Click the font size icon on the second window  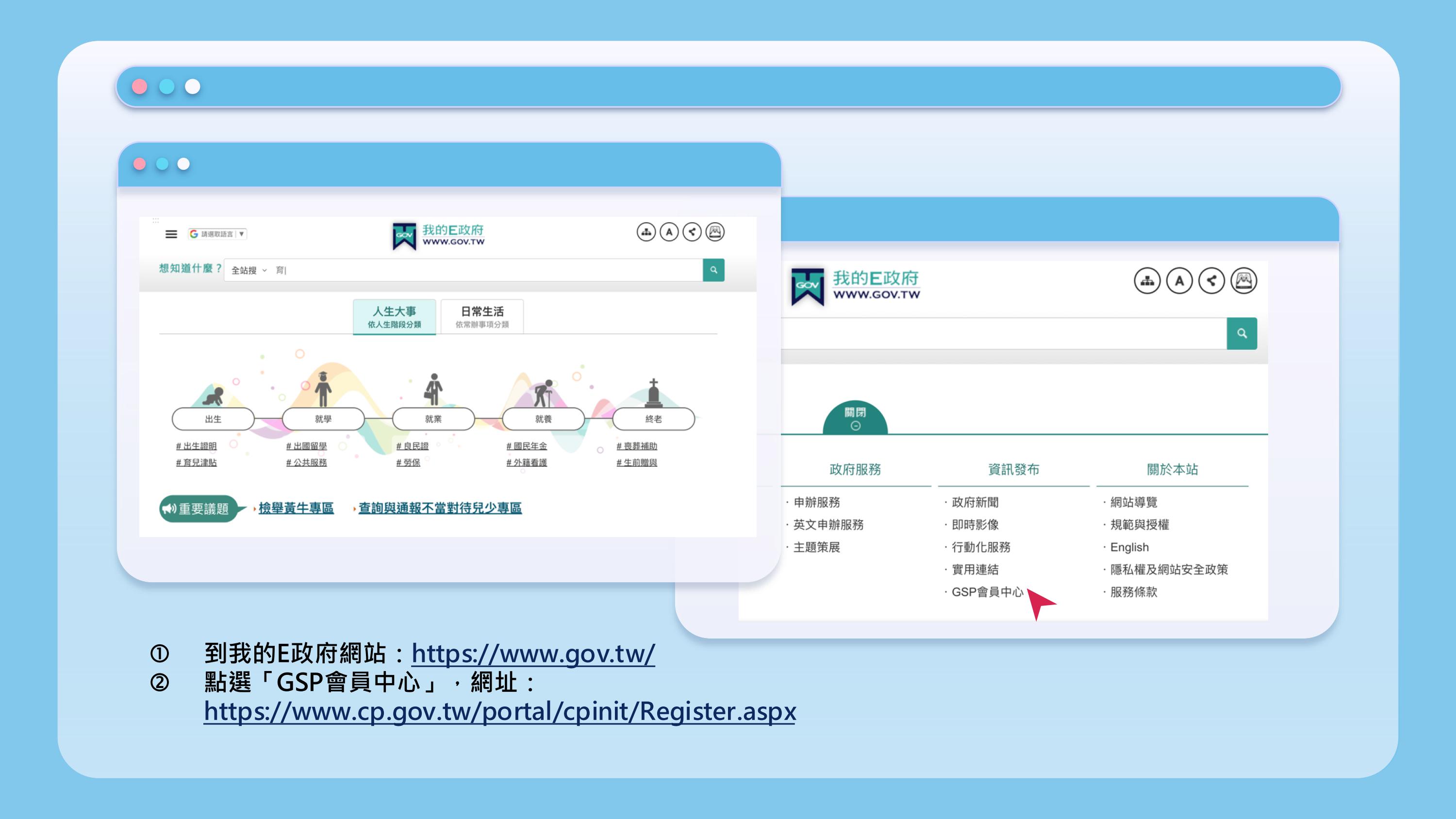[1179, 280]
